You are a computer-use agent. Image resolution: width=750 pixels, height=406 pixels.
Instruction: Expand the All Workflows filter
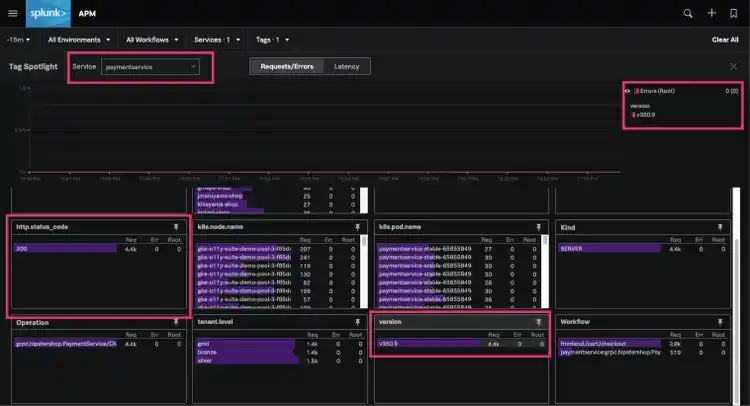click(153, 40)
